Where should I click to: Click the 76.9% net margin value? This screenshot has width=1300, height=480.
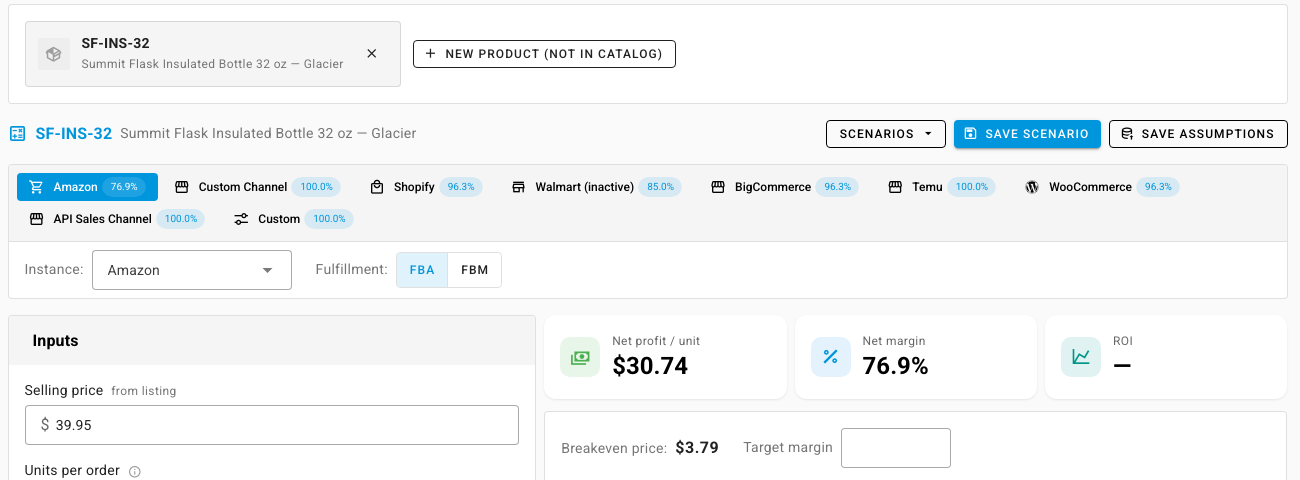pyautogui.click(x=895, y=366)
